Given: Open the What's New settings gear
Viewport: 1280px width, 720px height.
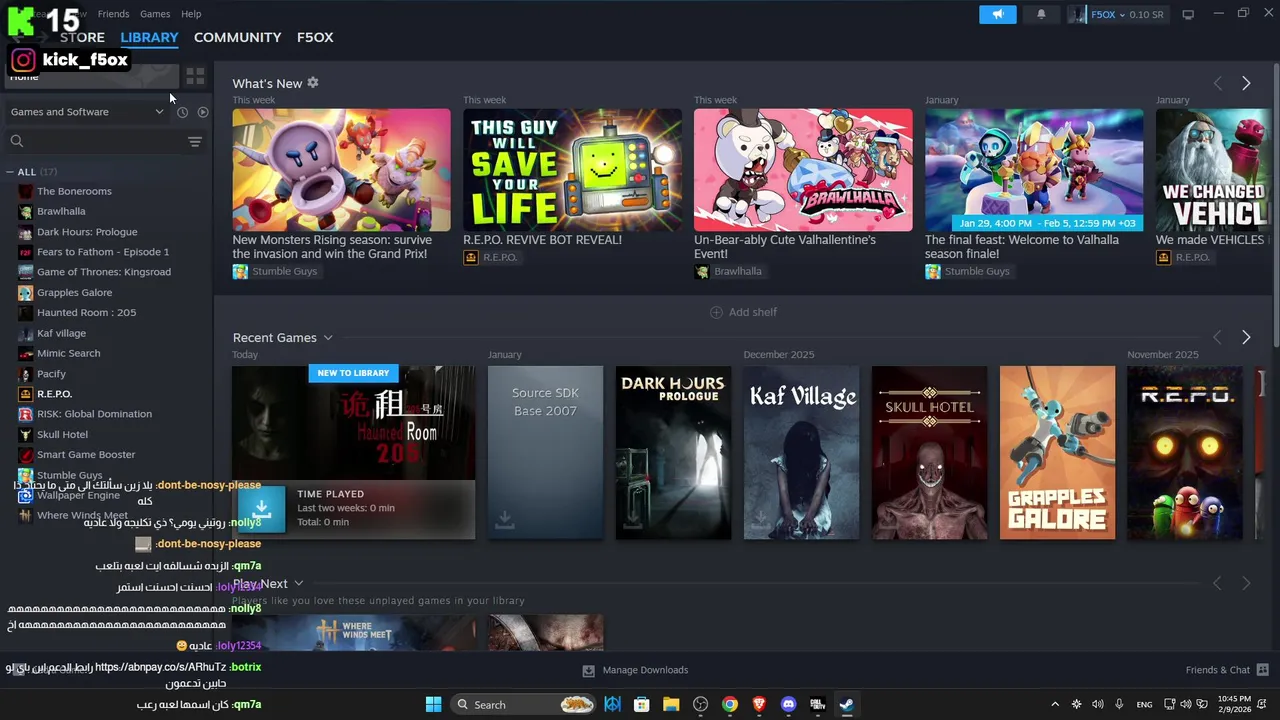Looking at the screenshot, I should pos(313,83).
